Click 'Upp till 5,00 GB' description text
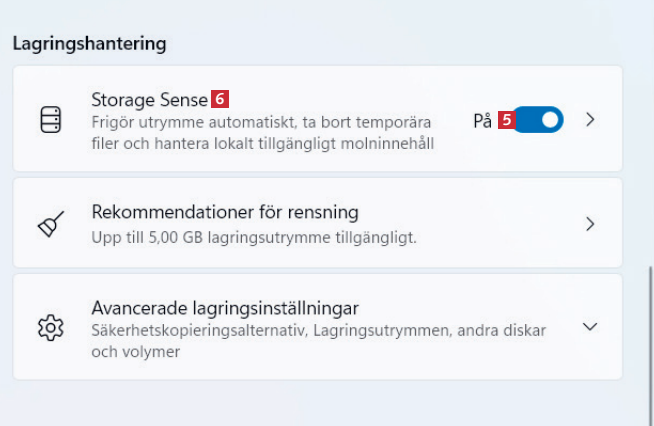The height and width of the screenshot is (426, 654). tap(253, 238)
